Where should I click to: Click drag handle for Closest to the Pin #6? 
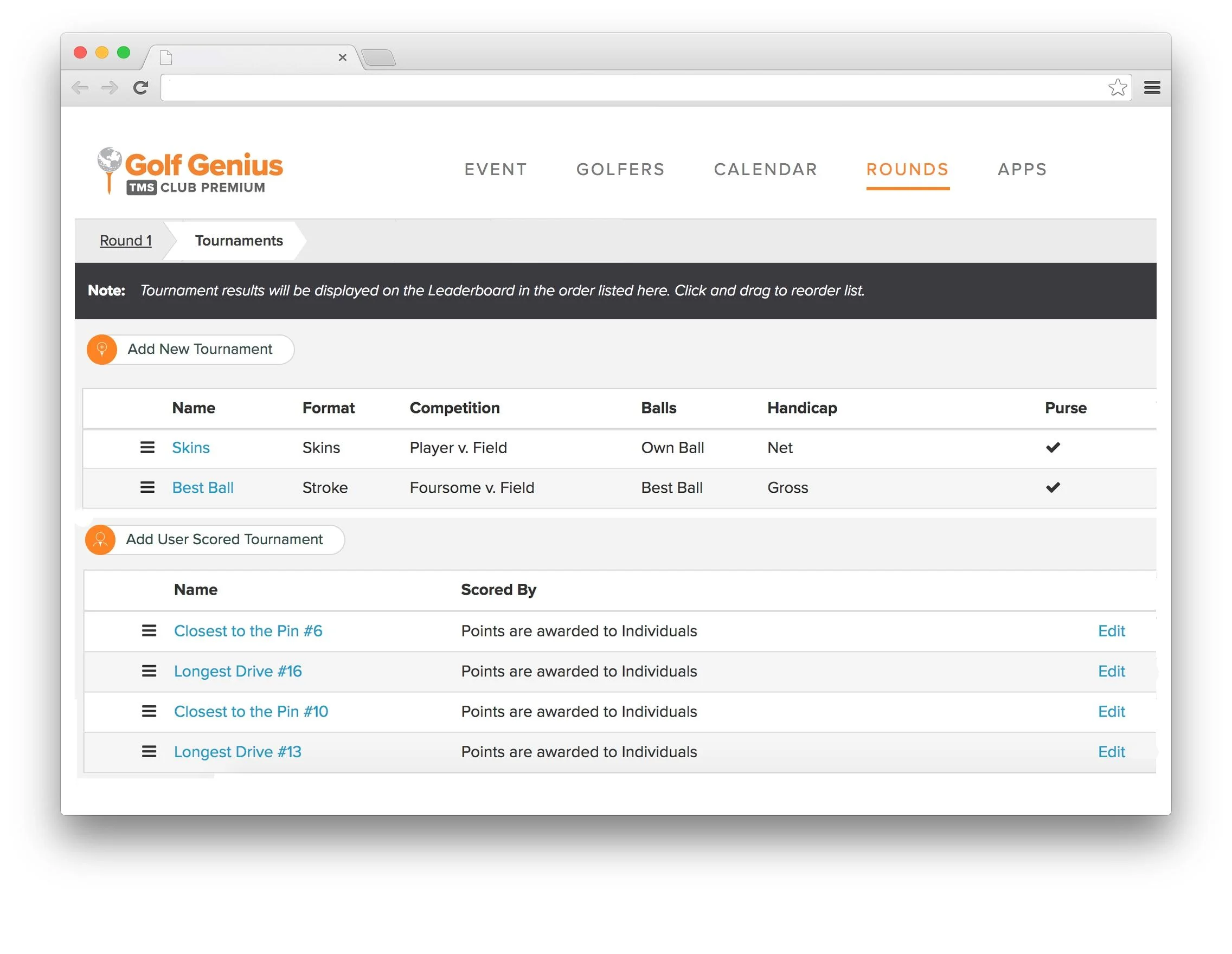tap(149, 631)
